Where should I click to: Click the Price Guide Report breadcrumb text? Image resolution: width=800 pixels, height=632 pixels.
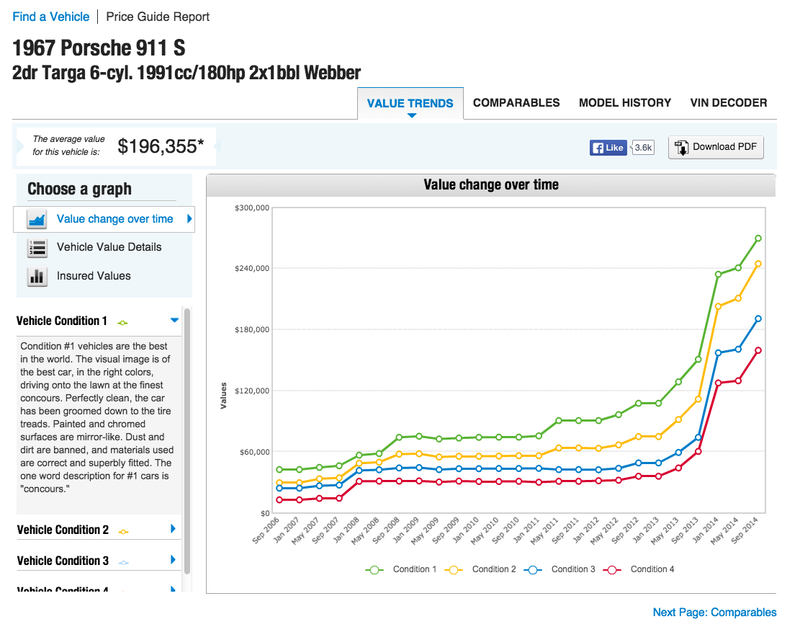[x=158, y=17]
